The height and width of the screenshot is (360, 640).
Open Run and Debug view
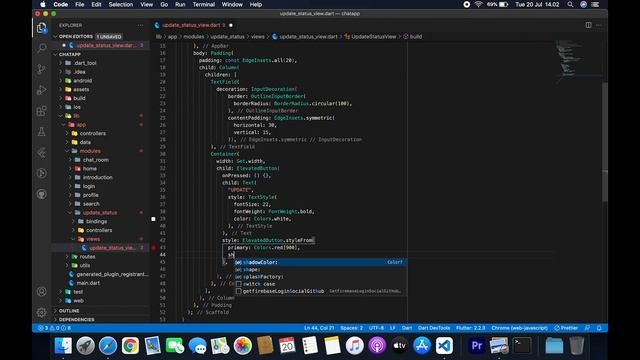[x=42, y=90]
